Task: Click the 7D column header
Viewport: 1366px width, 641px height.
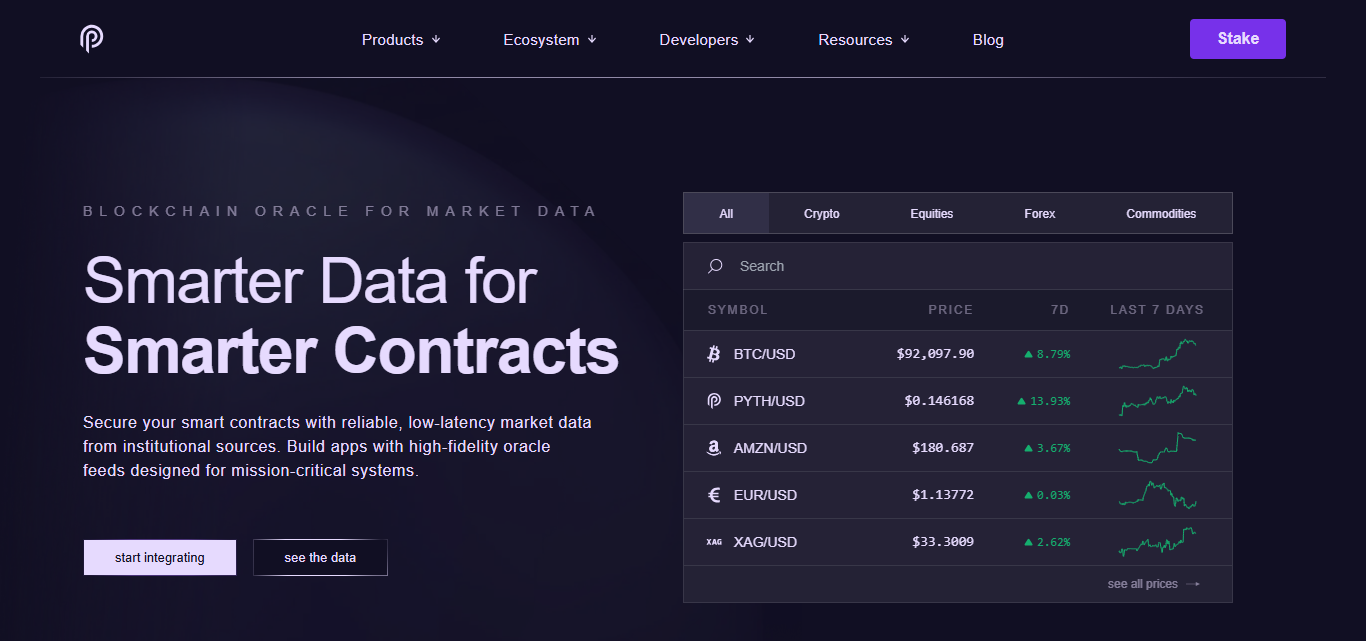Action: coord(1060,310)
